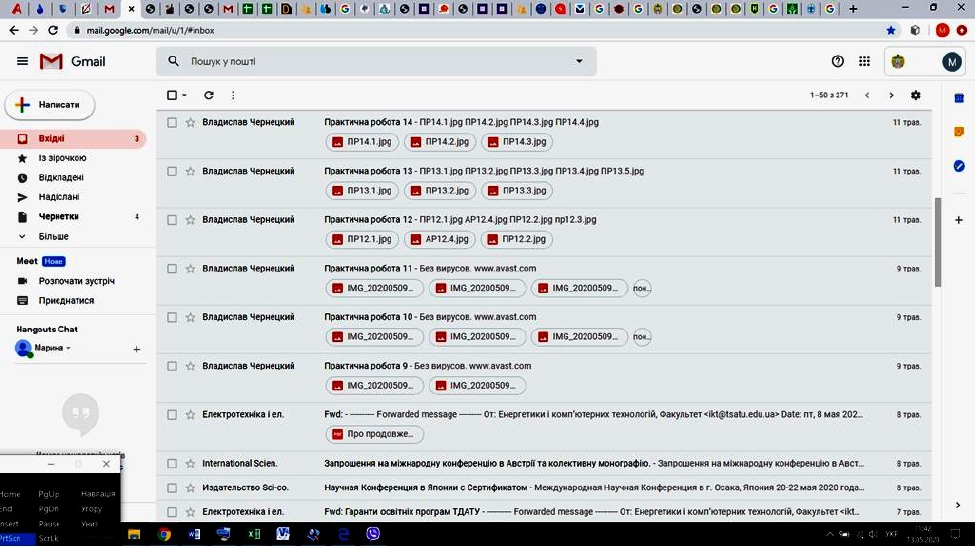Select the Практична робота 14 message checkbox
This screenshot has height=547, width=976.
(x=172, y=123)
